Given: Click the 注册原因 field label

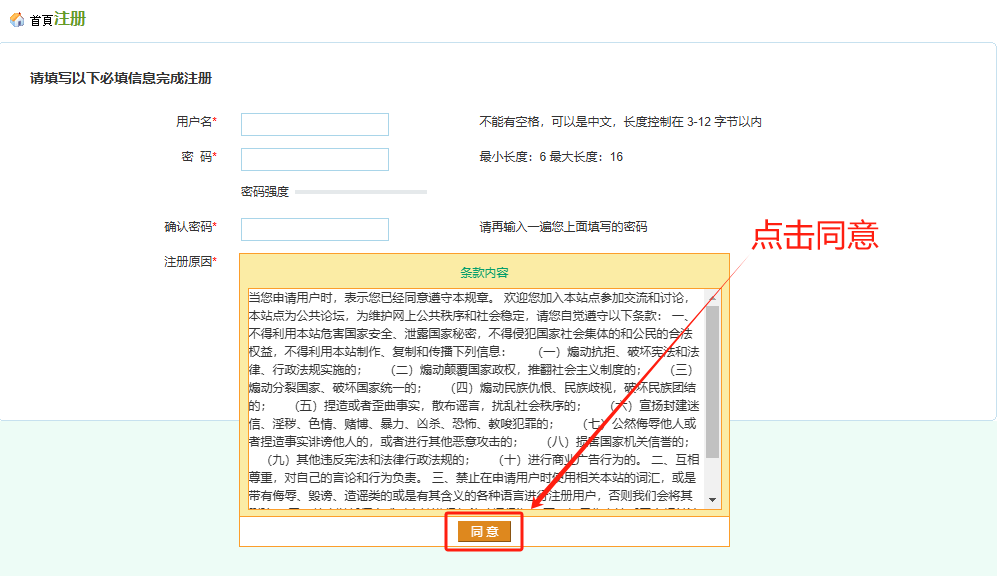Looking at the screenshot, I should point(188,262).
